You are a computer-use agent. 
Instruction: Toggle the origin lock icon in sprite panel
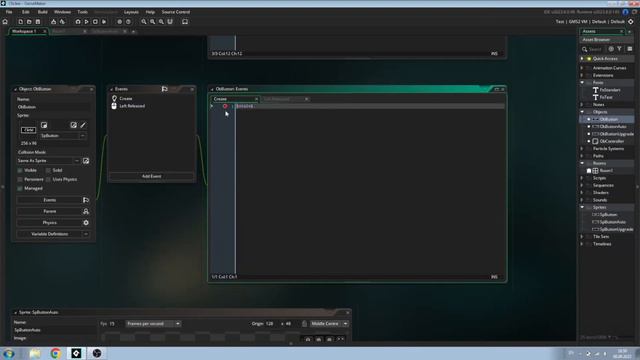click(304, 324)
